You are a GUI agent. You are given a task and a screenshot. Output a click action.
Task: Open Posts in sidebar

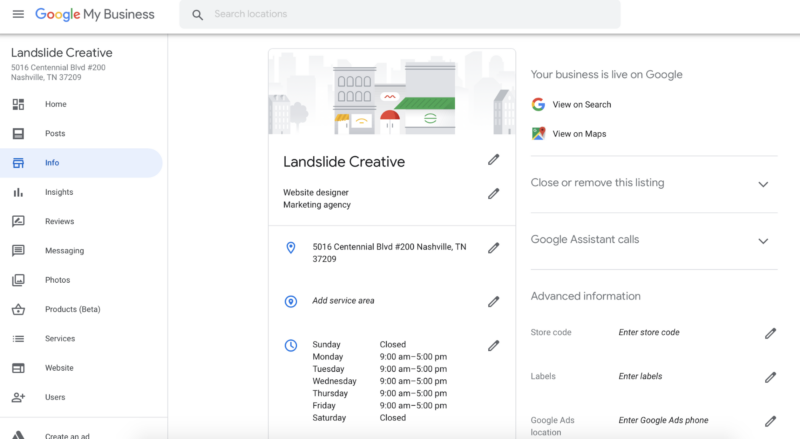[55, 134]
